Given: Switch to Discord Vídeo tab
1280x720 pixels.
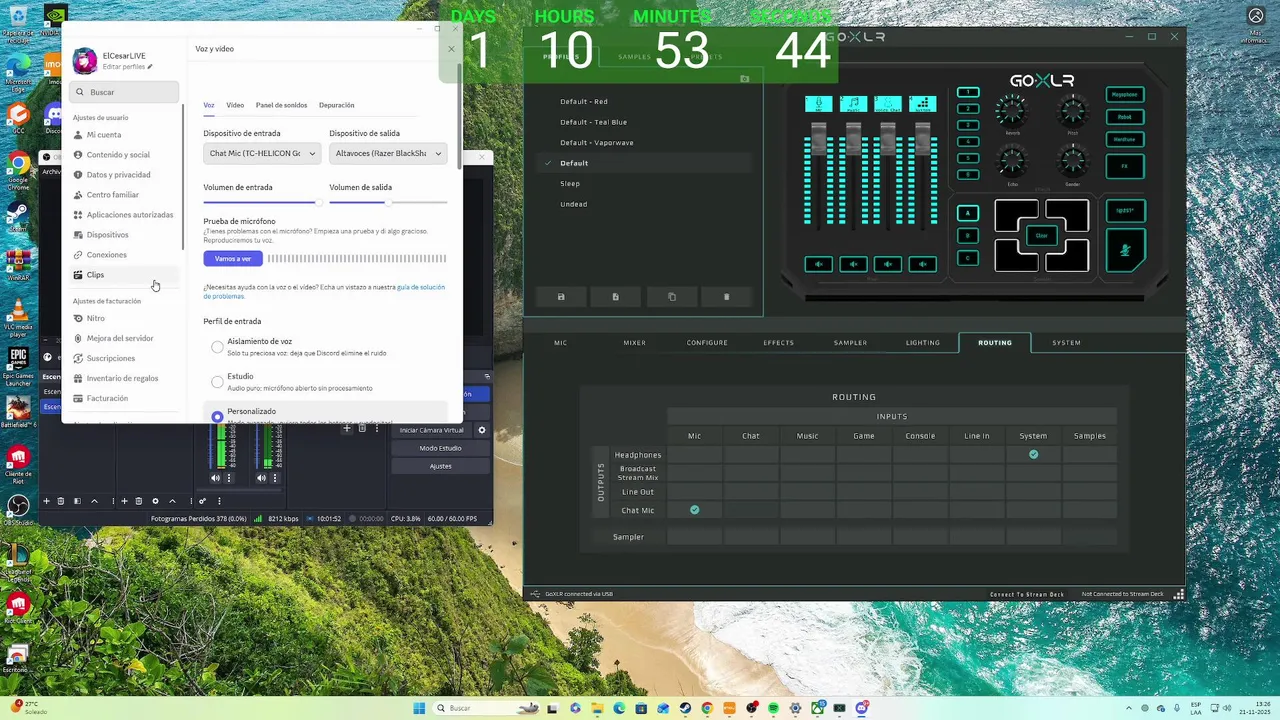Looking at the screenshot, I should 235,105.
